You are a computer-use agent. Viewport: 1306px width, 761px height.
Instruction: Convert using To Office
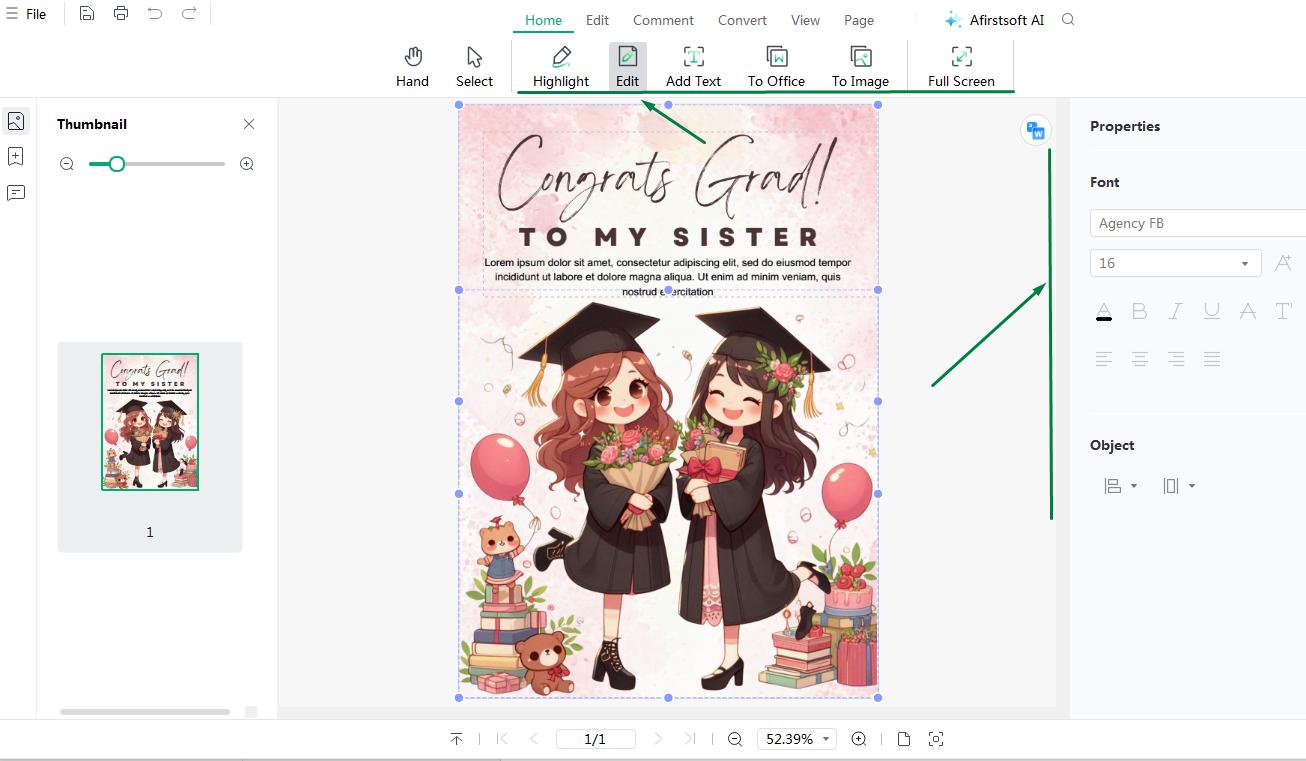[776, 67]
